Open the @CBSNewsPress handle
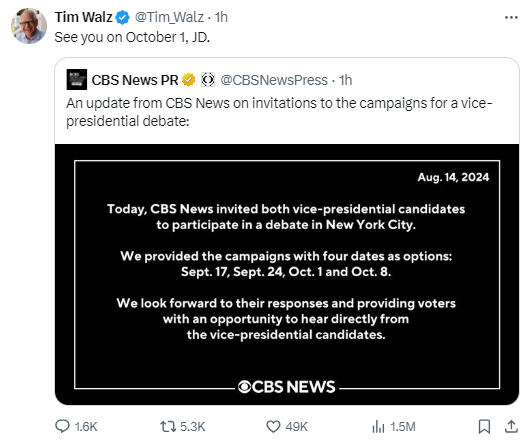 point(274,80)
